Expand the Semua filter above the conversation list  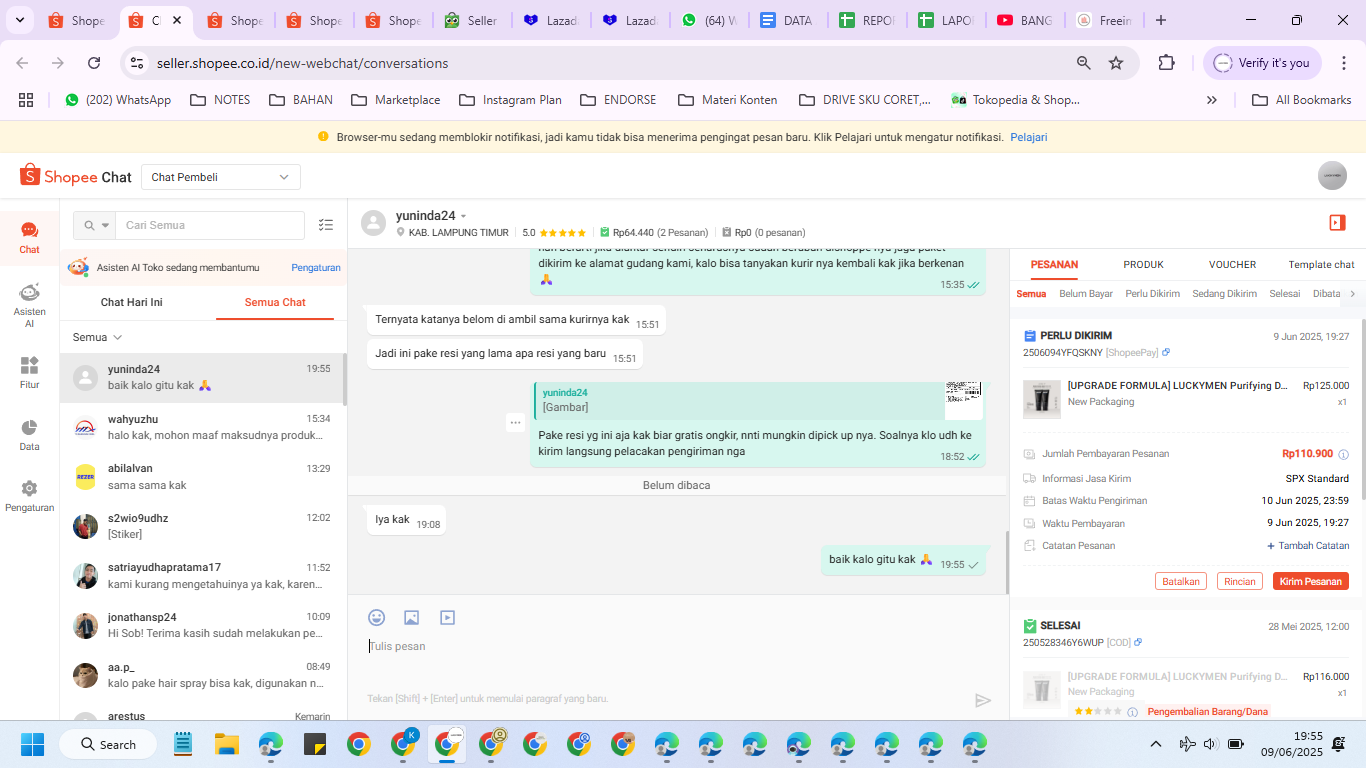[x=97, y=337]
